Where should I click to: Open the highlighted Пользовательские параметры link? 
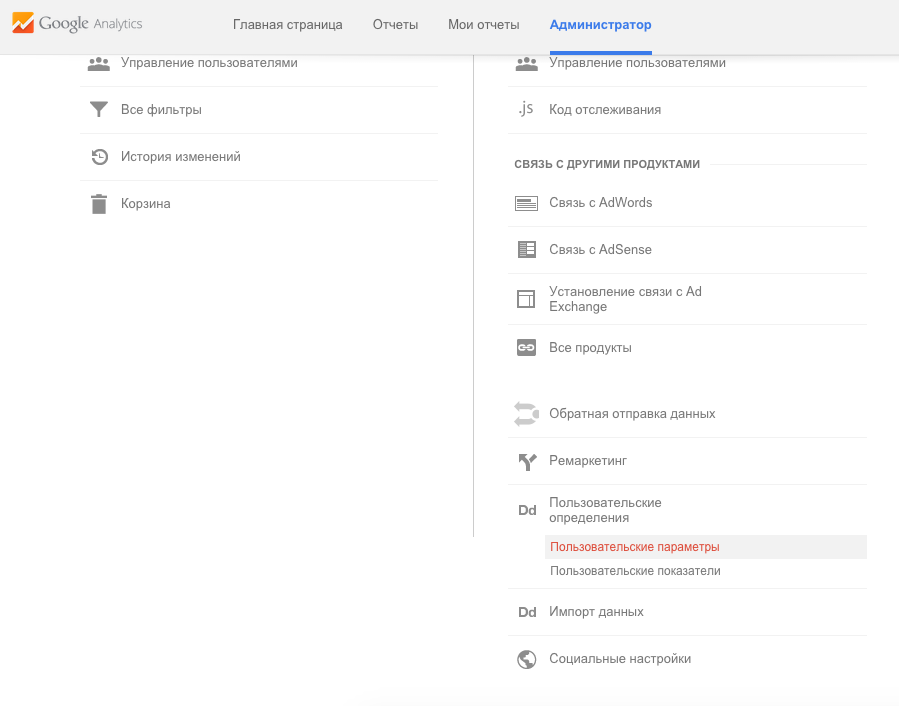coord(634,547)
